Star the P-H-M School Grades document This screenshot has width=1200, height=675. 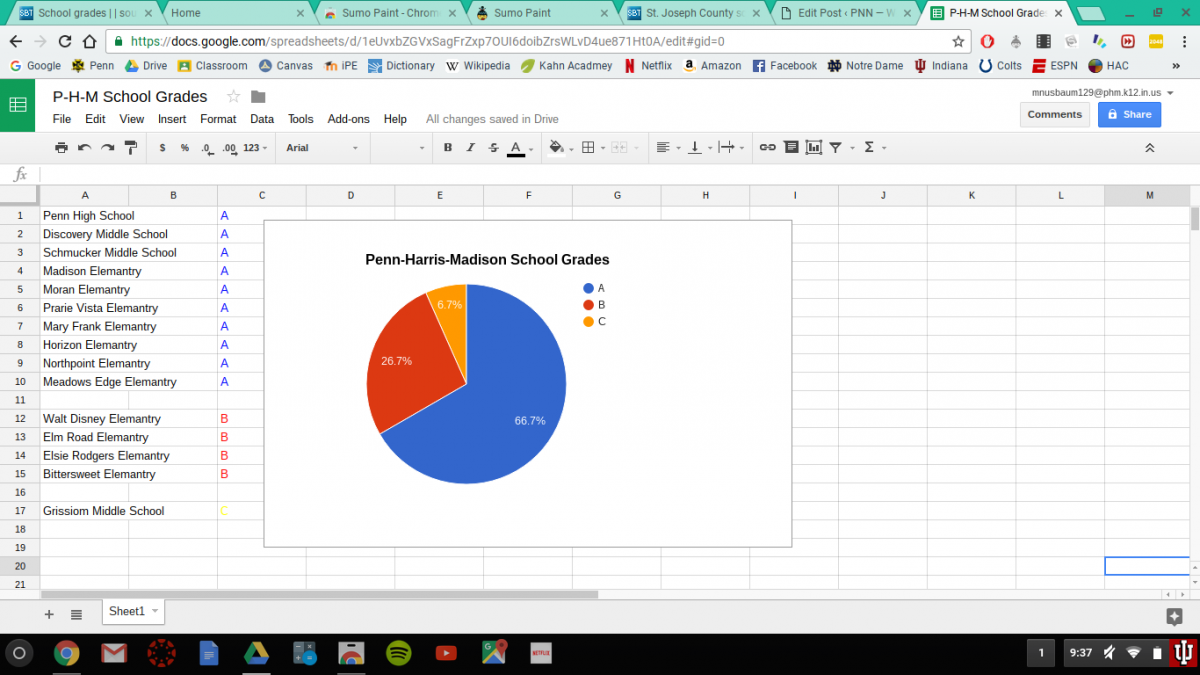(x=233, y=96)
